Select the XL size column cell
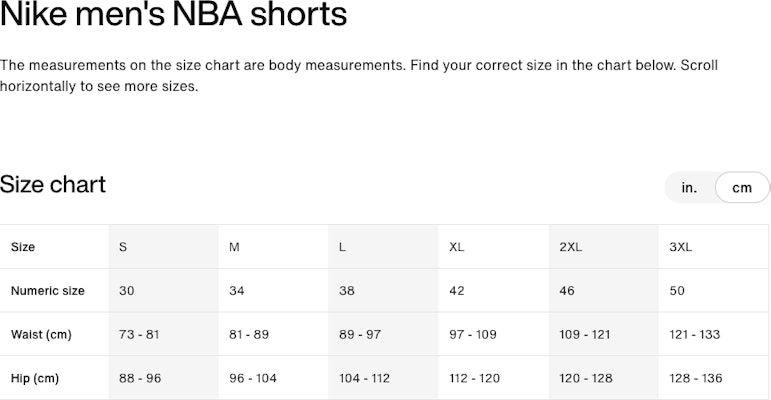The height and width of the screenshot is (400, 771). pos(457,247)
